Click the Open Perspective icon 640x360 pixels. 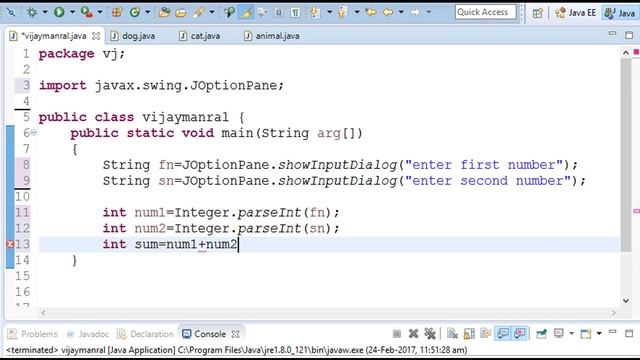click(538, 13)
